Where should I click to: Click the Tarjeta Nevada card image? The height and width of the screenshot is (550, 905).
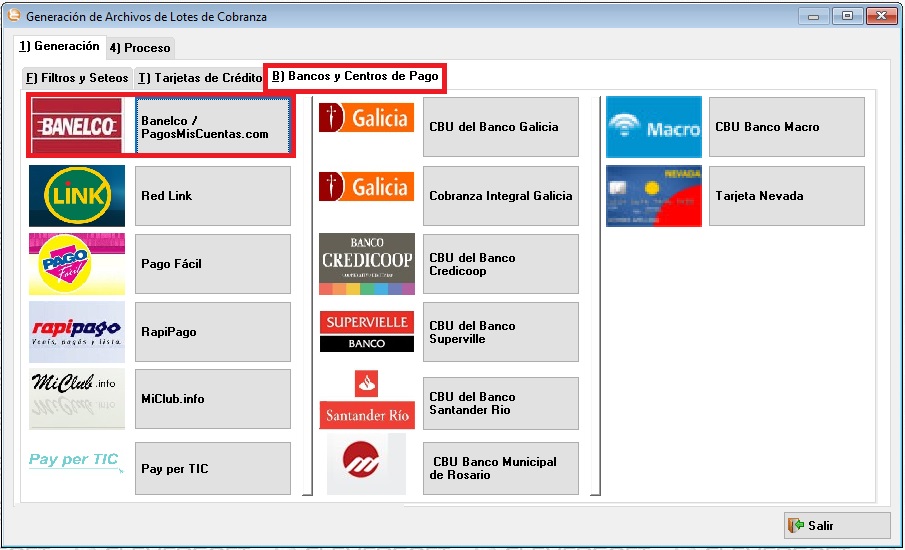point(653,196)
